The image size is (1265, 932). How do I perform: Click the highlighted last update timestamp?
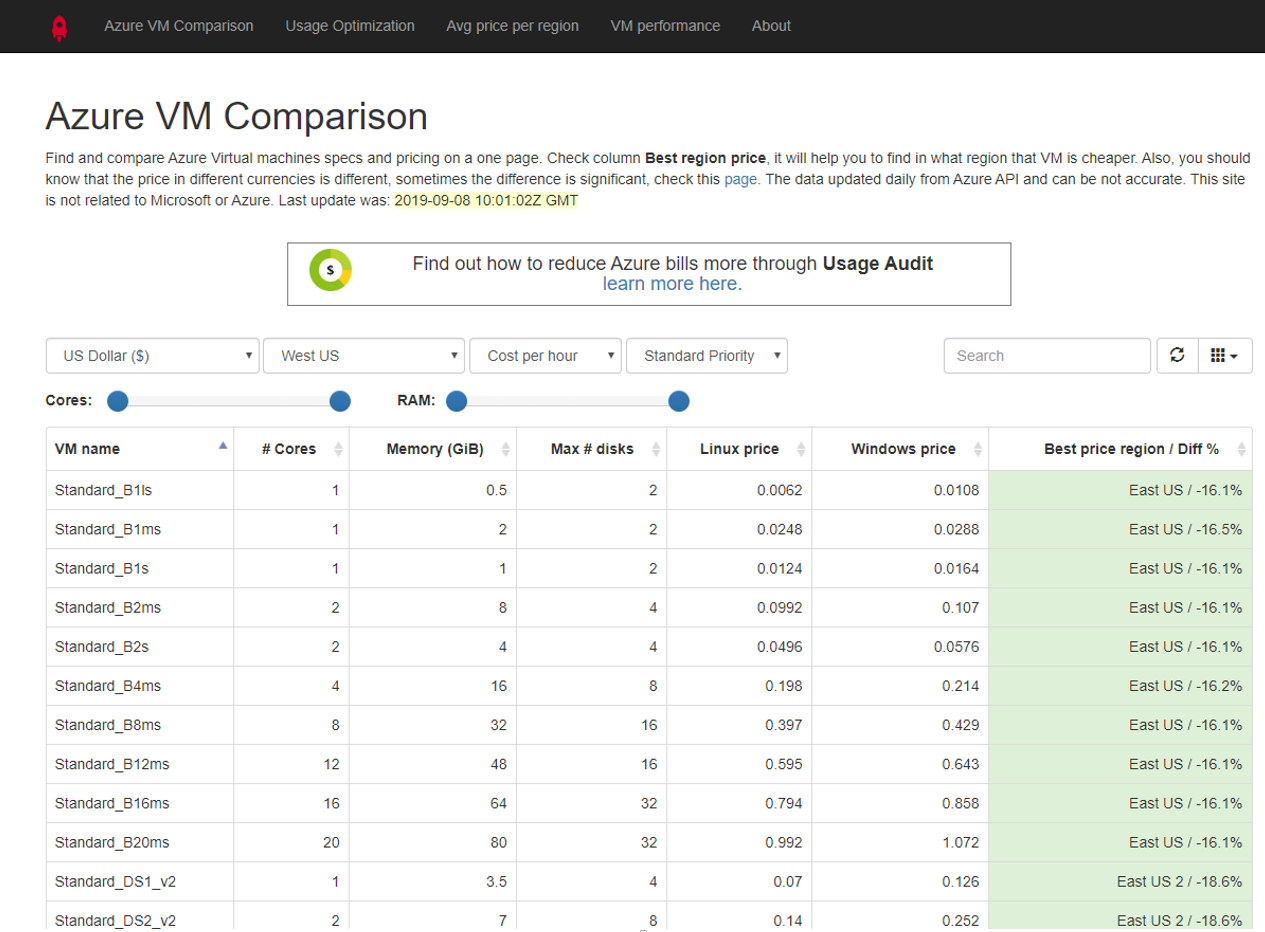click(487, 200)
